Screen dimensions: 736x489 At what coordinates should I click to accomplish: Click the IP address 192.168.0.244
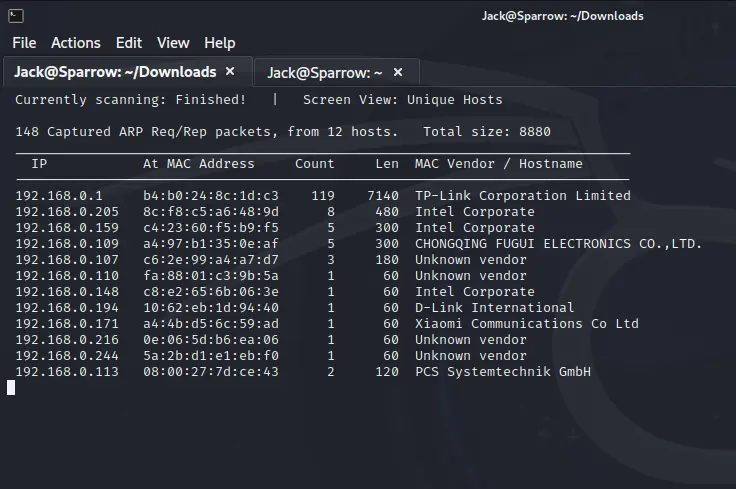click(67, 355)
